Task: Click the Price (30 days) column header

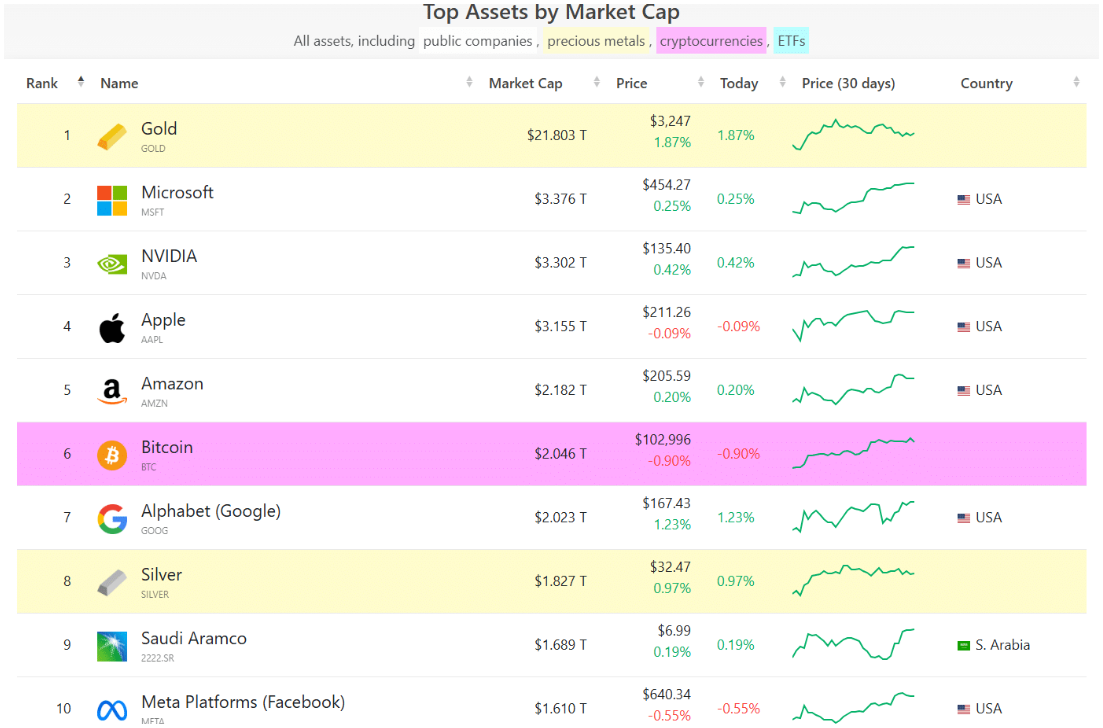Action: [848, 84]
